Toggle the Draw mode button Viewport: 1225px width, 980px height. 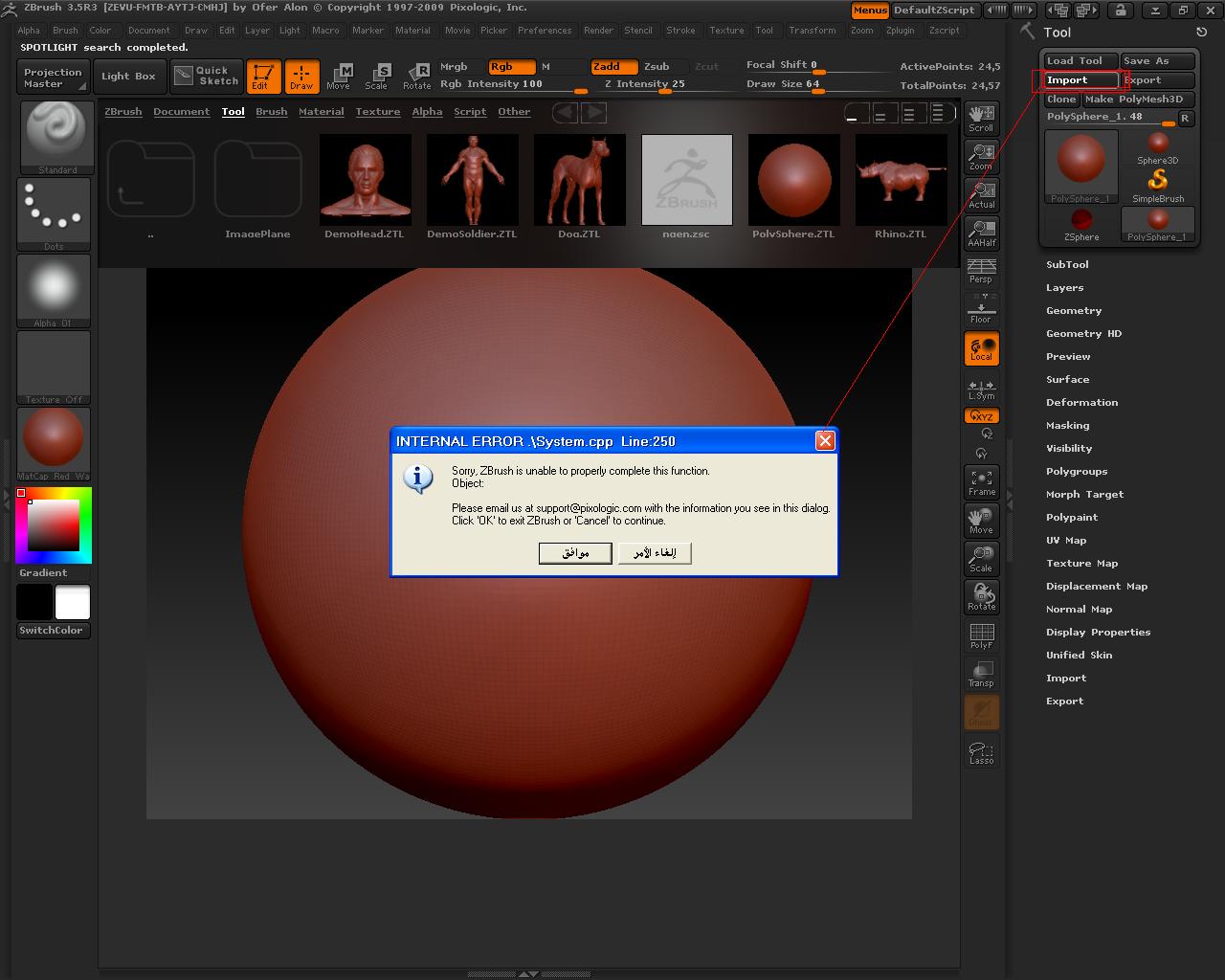(301, 77)
